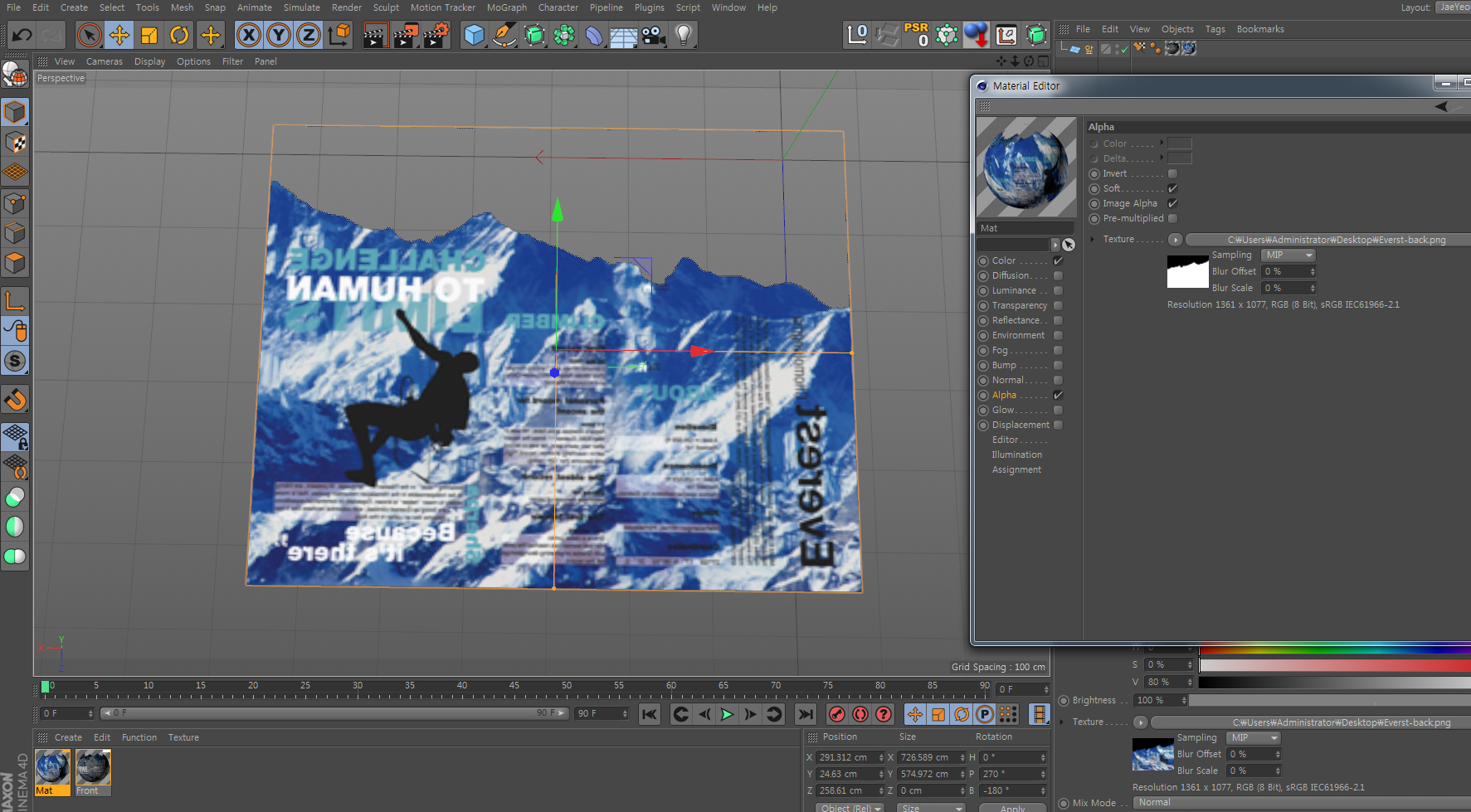Image resolution: width=1471 pixels, height=812 pixels.
Task: Open the material manager Texture menu
Action: click(x=183, y=737)
